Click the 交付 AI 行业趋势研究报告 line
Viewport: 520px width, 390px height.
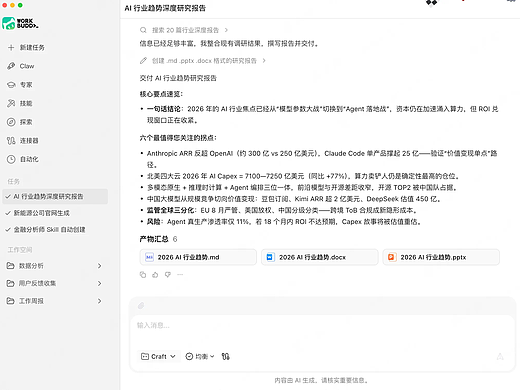tap(178, 78)
